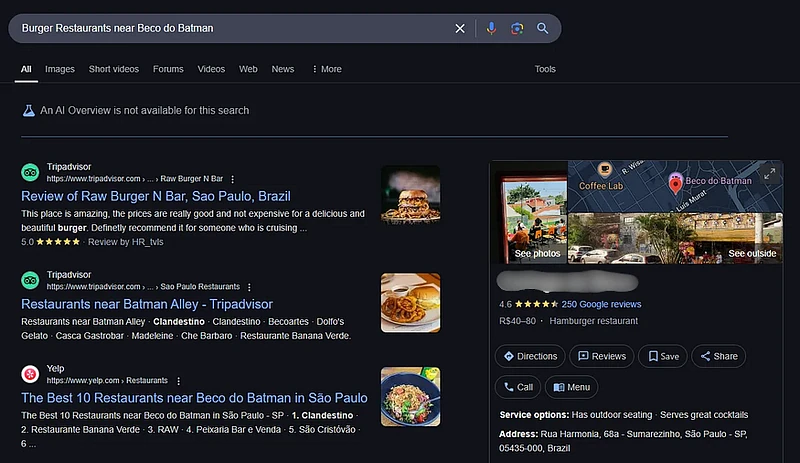This screenshot has width=800, height=463.
Task: Open the 250 Google reviews link
Action: (601, 304)
